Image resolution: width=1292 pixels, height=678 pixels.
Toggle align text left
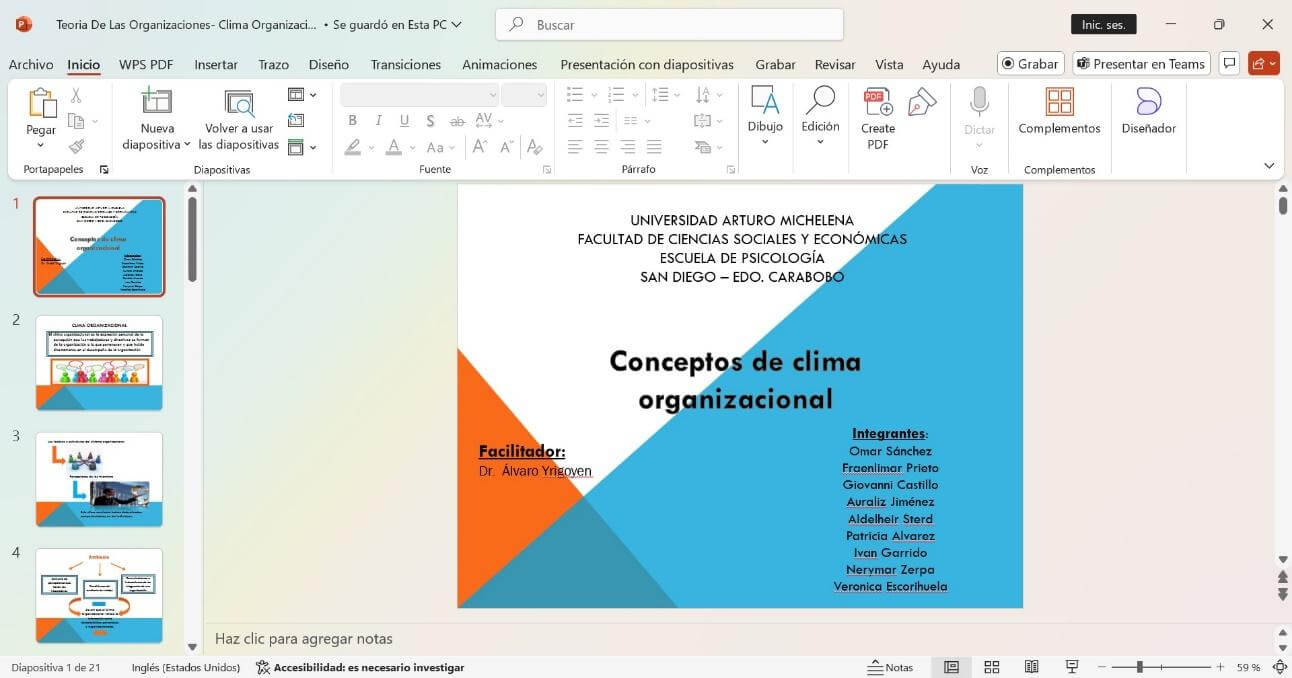tap(575, 147)
